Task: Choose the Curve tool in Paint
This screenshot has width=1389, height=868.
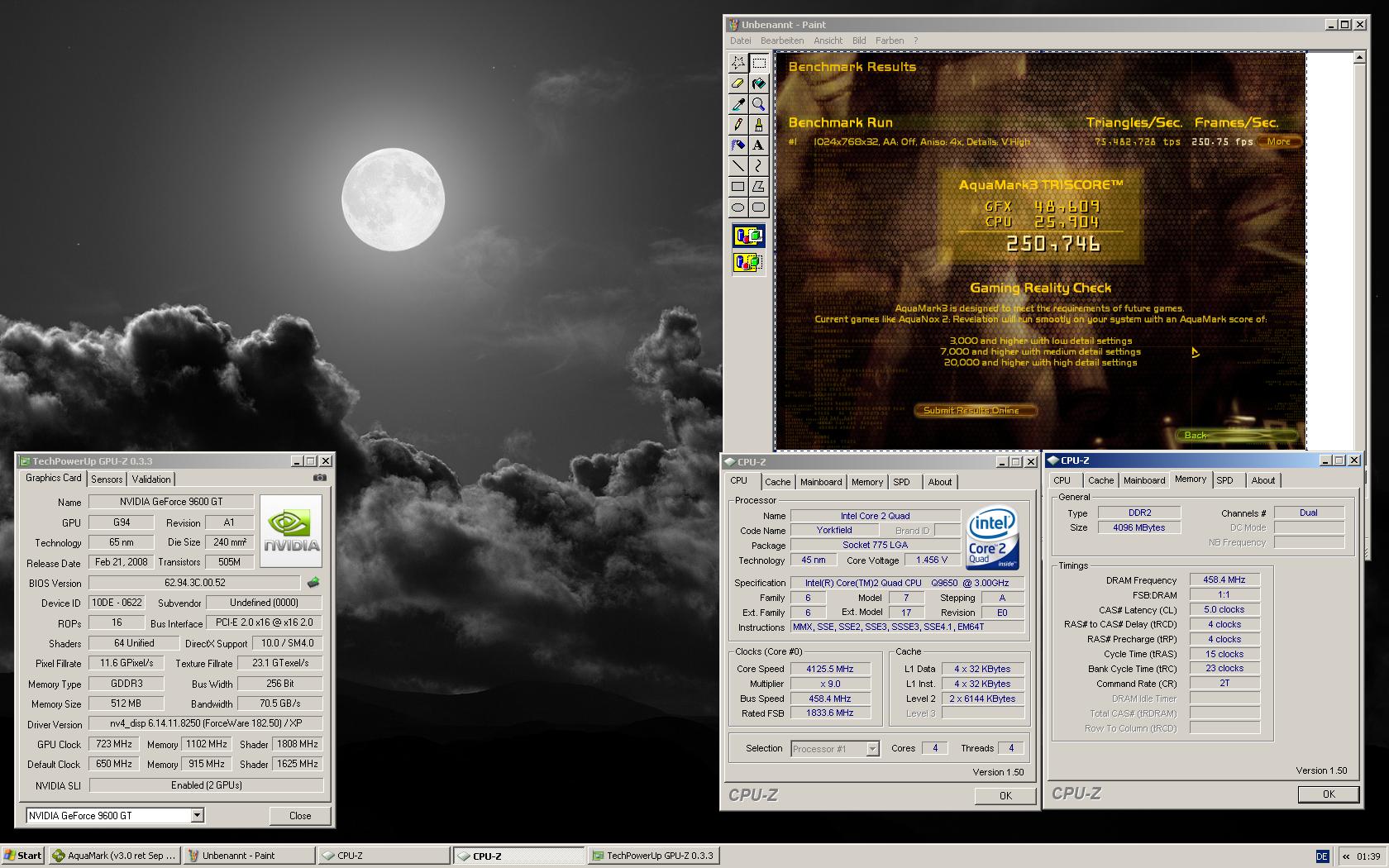Action: [759, 166]
